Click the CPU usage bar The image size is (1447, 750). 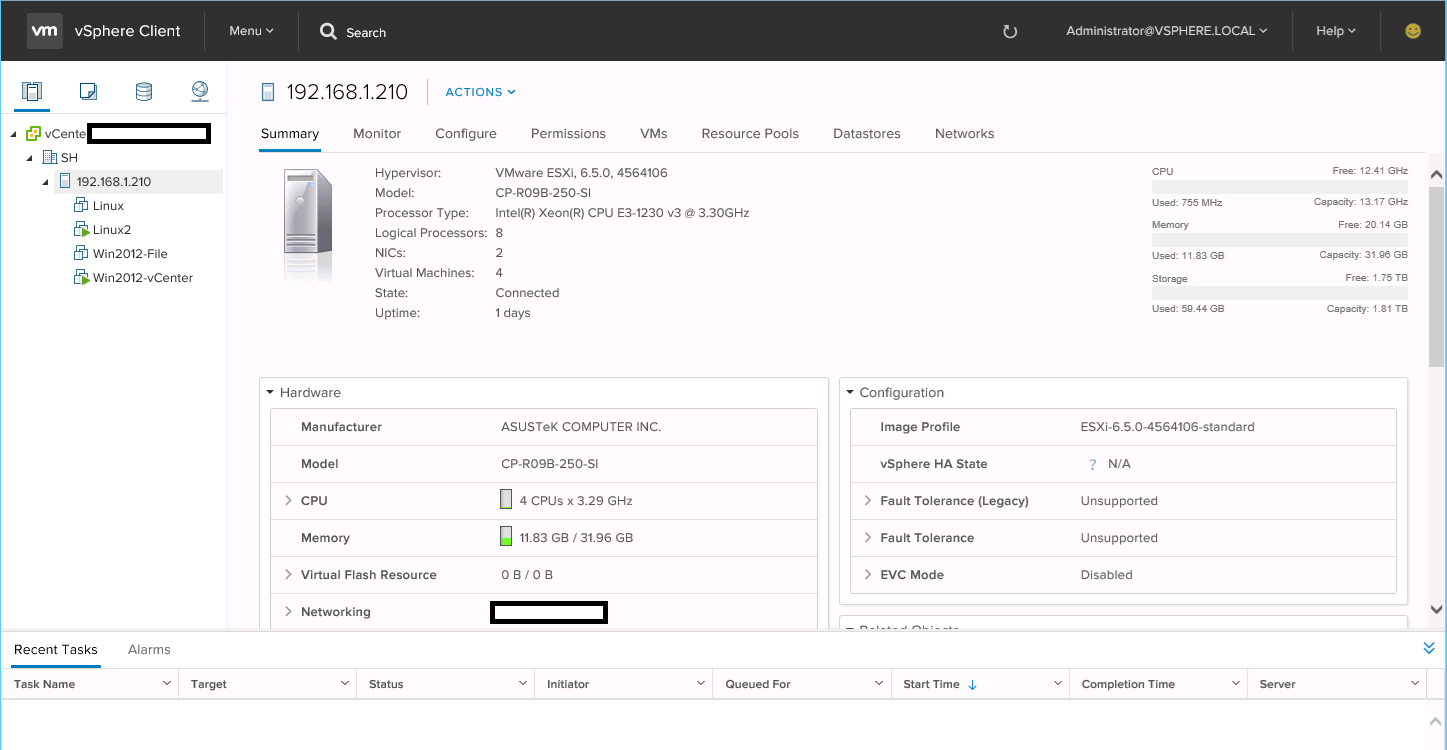[1280, 186]
